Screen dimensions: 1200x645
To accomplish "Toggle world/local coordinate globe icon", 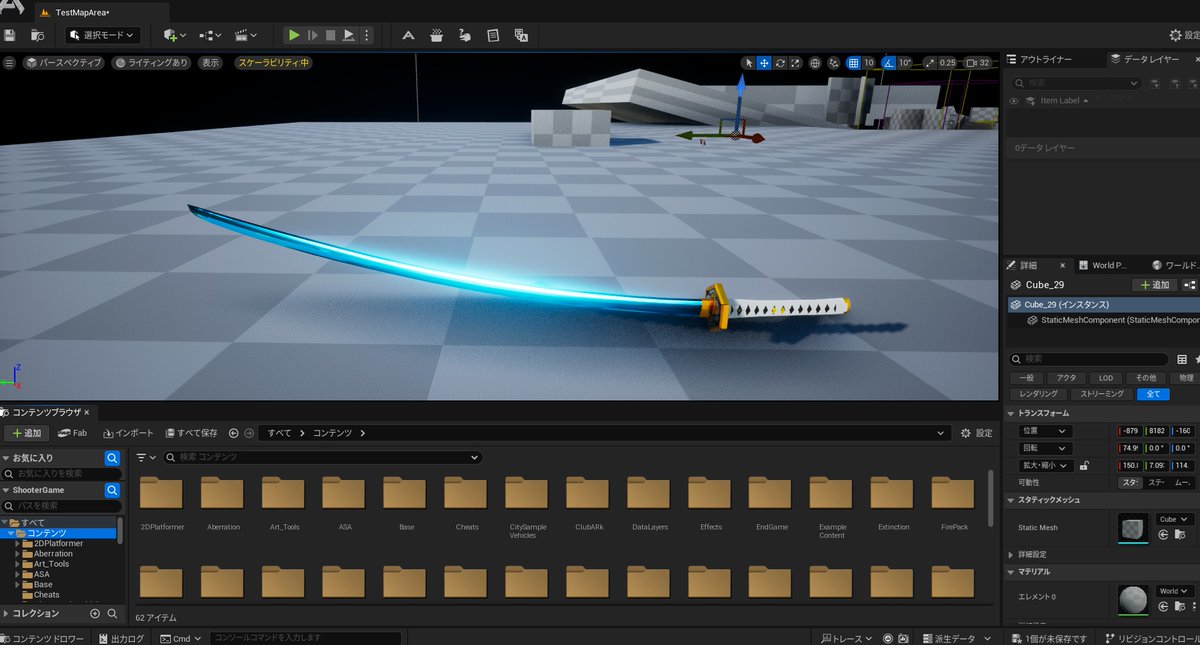I will (x=815, y=62).
